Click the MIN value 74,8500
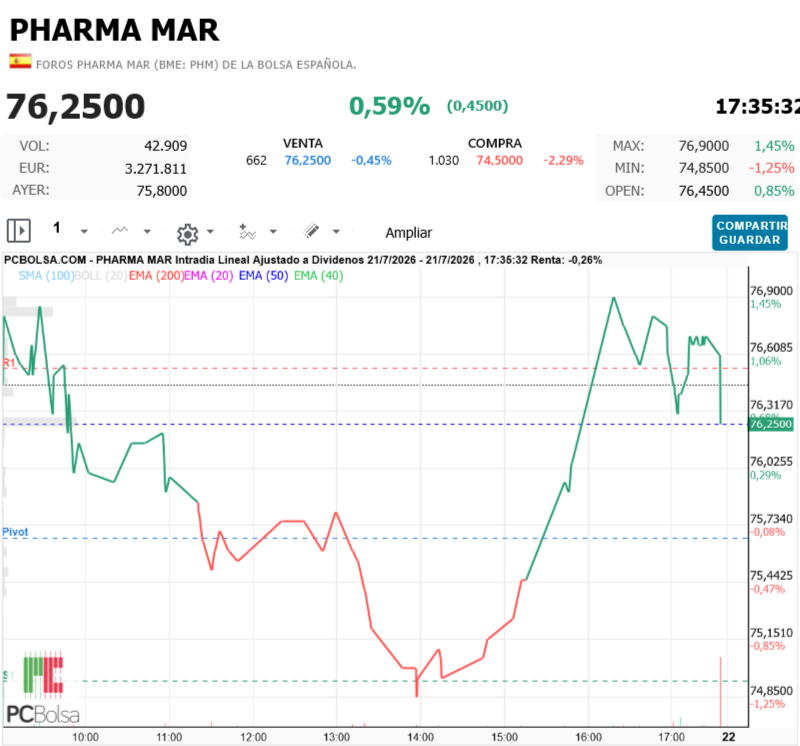The width and height of the screenshot is (800, 746). (x=704, y=168)
